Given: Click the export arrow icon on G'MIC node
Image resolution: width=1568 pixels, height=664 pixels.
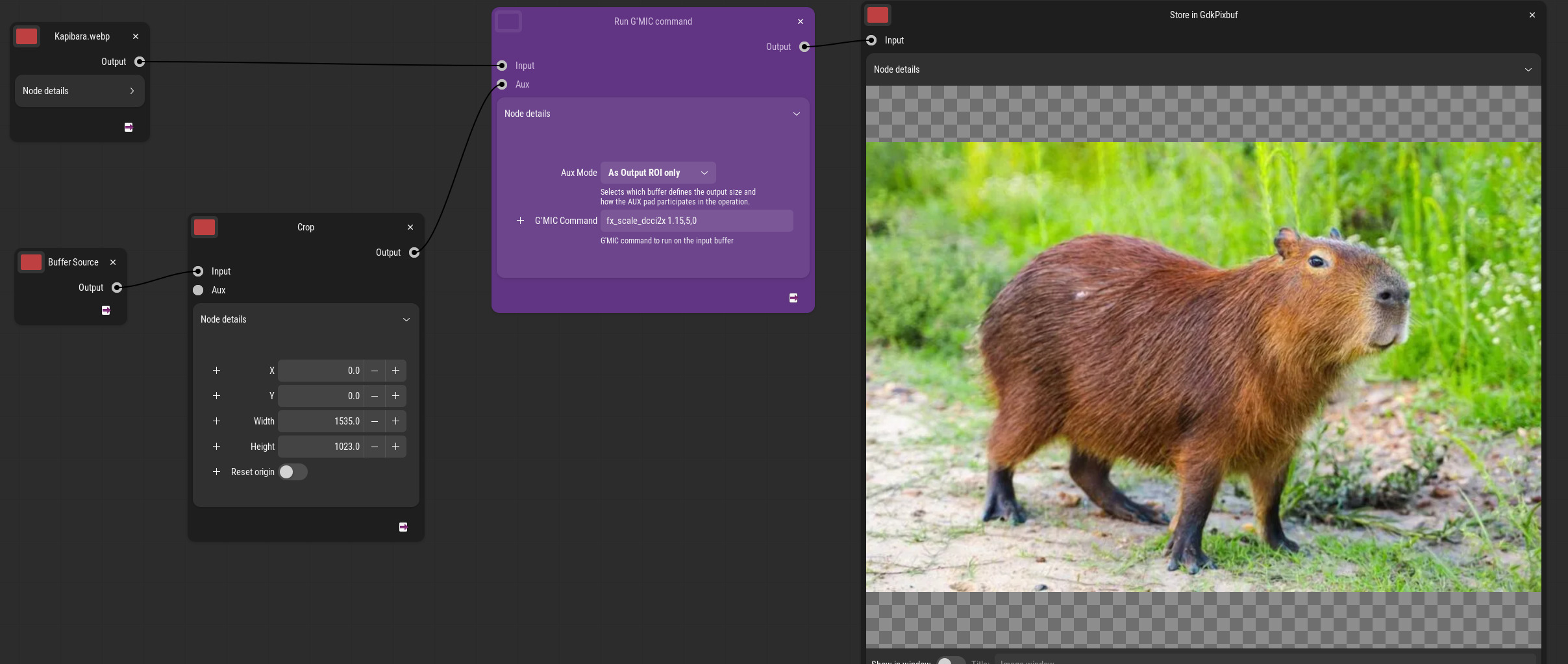Looking at the screenshot, I should click(x=793, y=298).
